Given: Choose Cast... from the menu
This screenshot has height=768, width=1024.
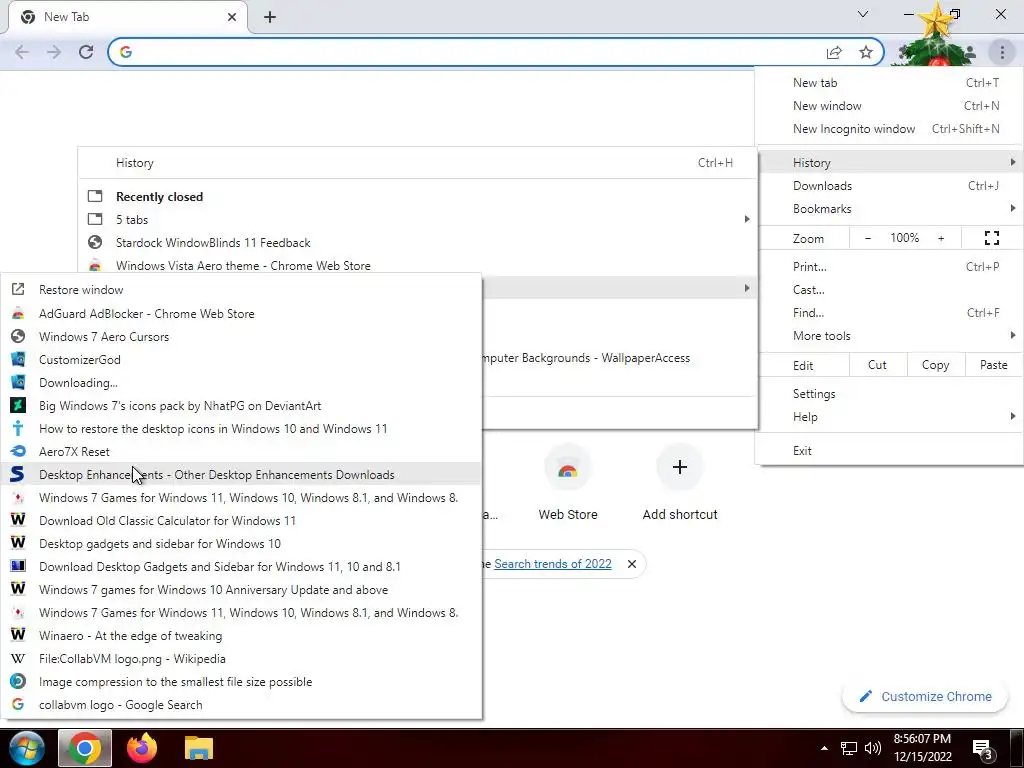Looking at the screenshot, I should coord(889,289).
